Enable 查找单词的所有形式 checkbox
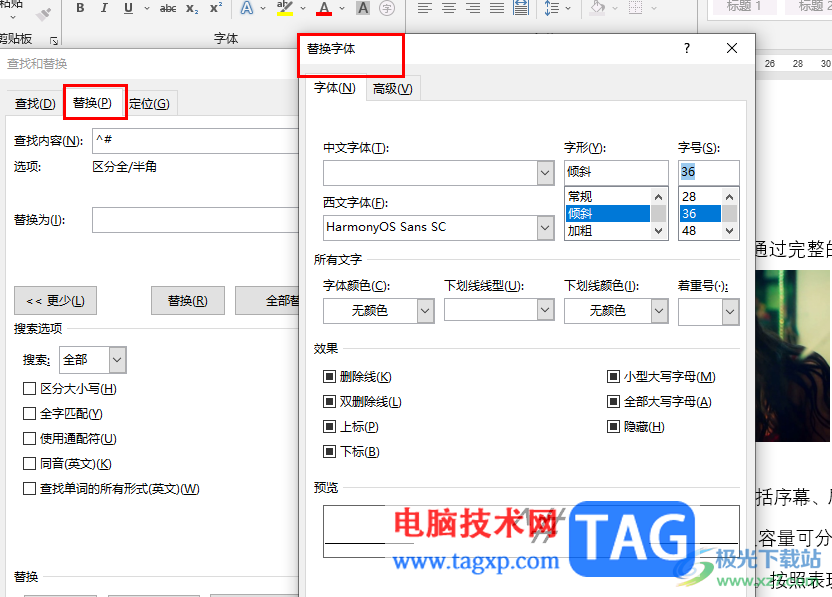The image size is (832, 597). (29, 489)
